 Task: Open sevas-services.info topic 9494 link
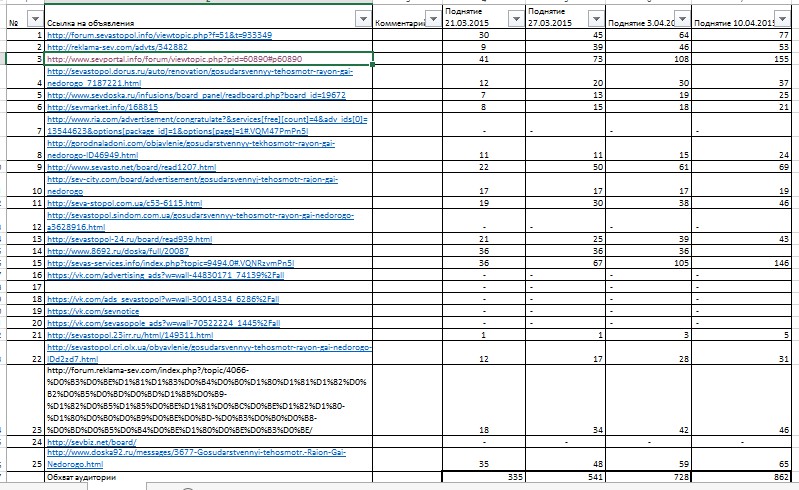coord(171,263)
